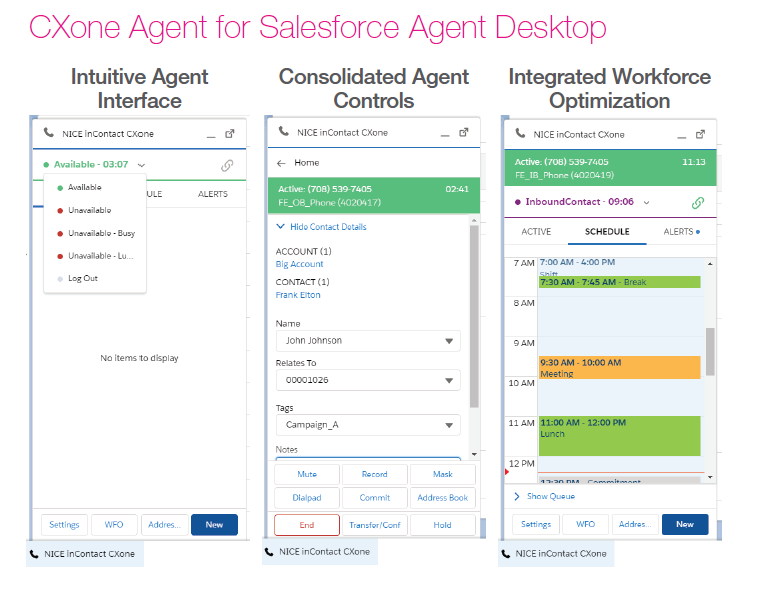Pop out the right panel window
Viewport: 762px width, 590px height.
700,134
